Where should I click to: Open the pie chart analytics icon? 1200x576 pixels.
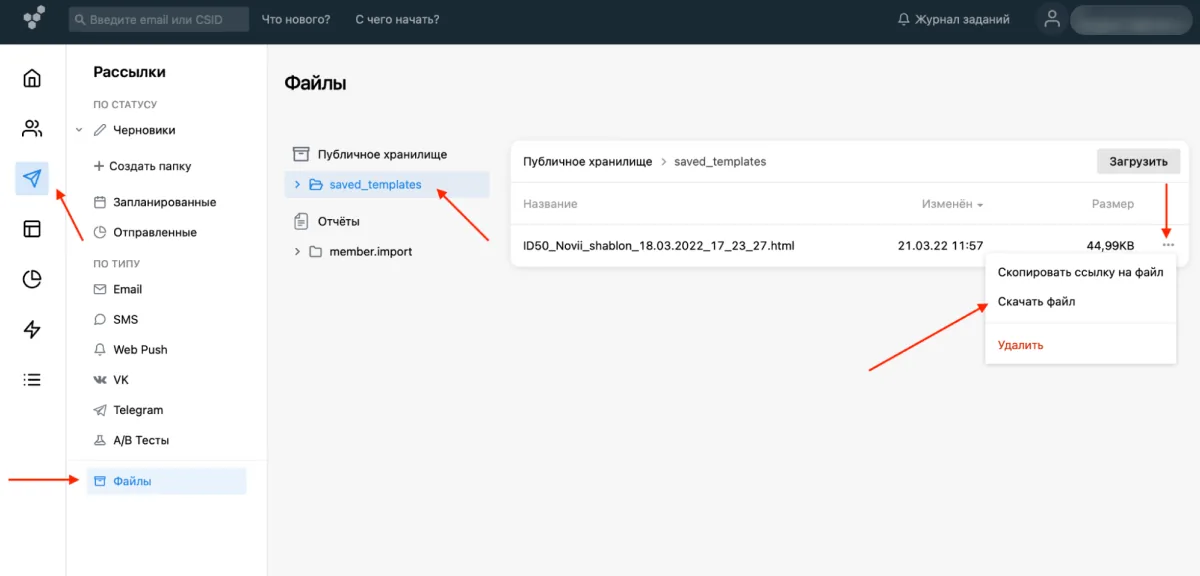tap(32, 279)
